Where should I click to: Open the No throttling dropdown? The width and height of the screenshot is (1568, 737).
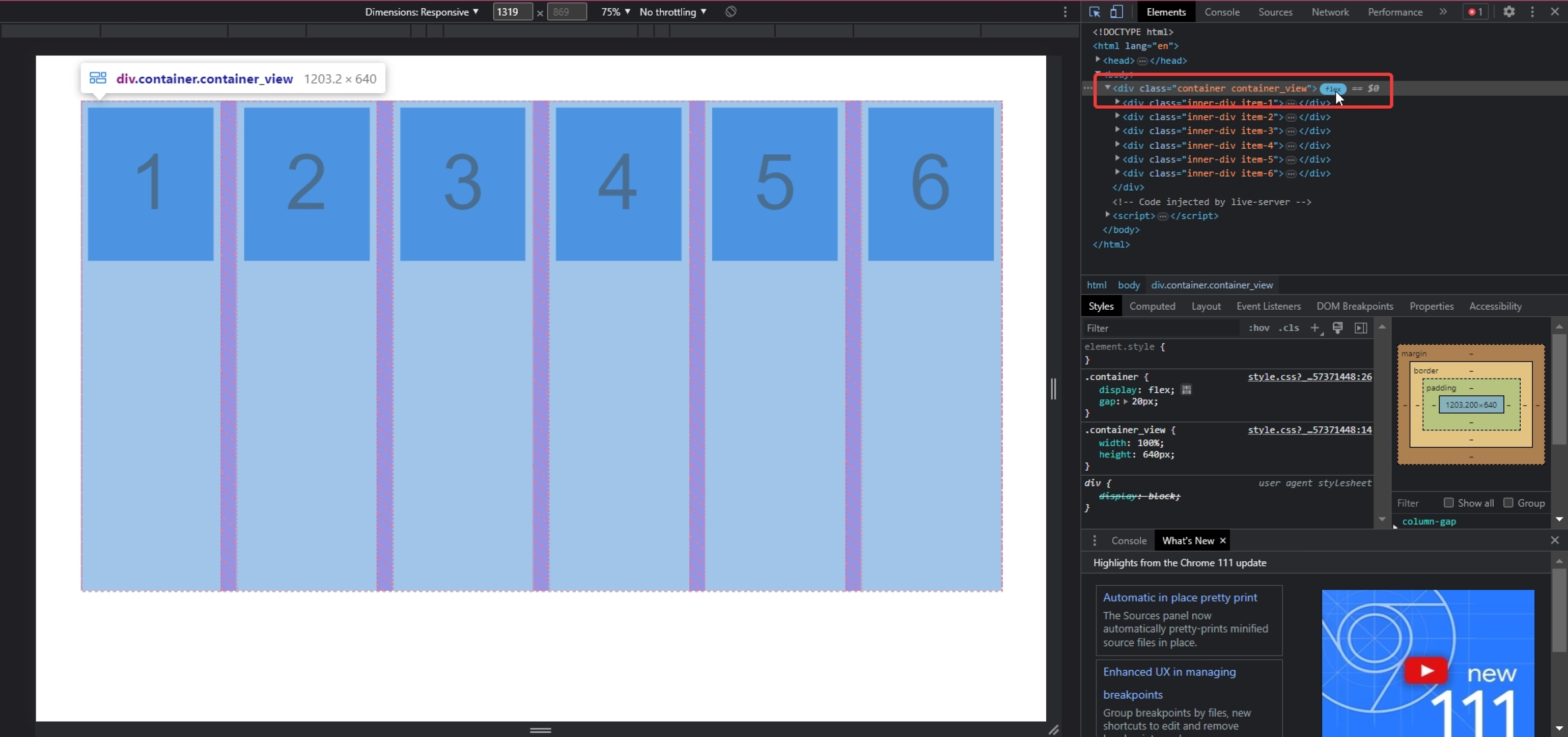673,12
